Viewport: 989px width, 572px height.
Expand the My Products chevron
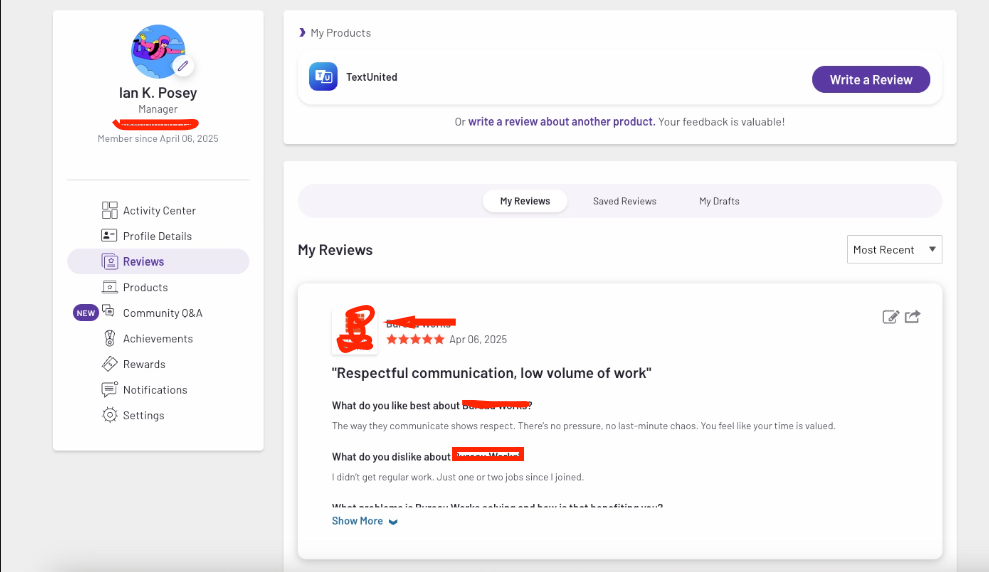coord(302,33)
